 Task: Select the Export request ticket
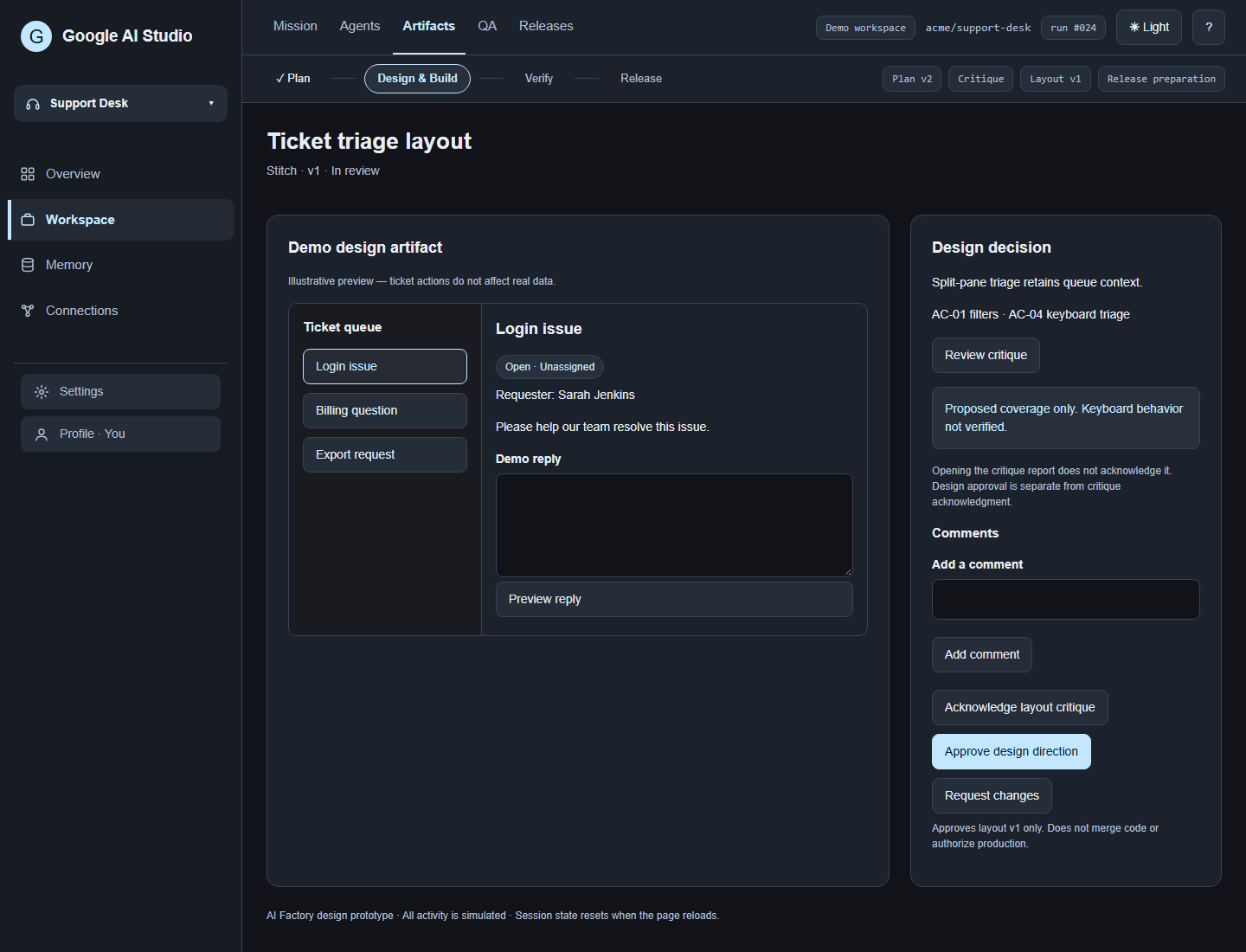click(x=385, y=455)
